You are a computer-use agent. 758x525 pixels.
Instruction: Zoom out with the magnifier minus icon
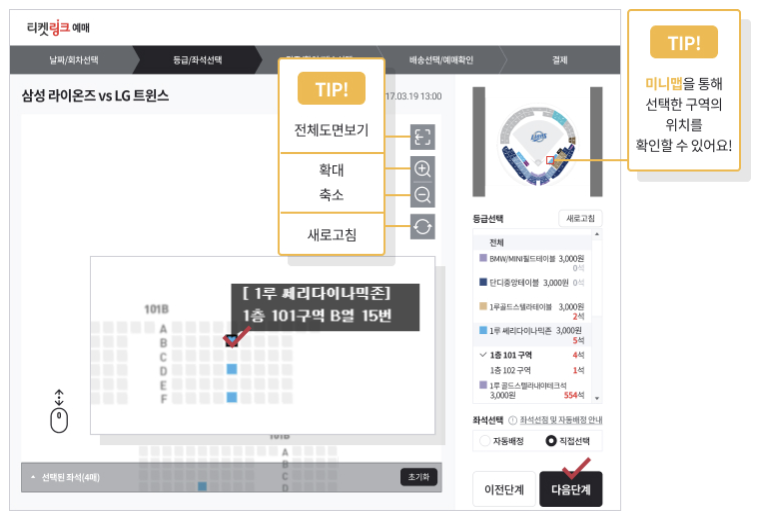coord(423,195)
